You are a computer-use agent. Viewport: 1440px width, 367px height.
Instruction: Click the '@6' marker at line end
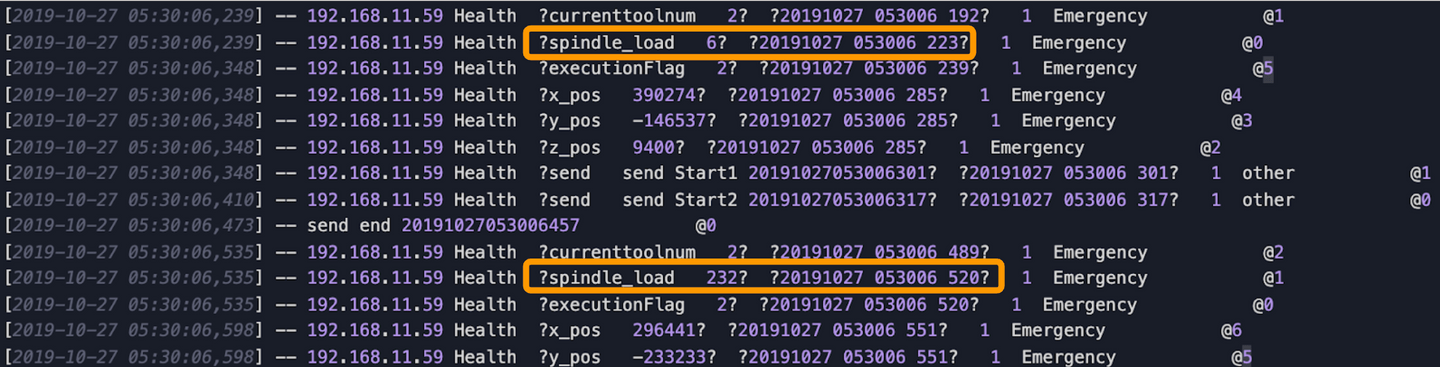click(x=1231, y=331)
